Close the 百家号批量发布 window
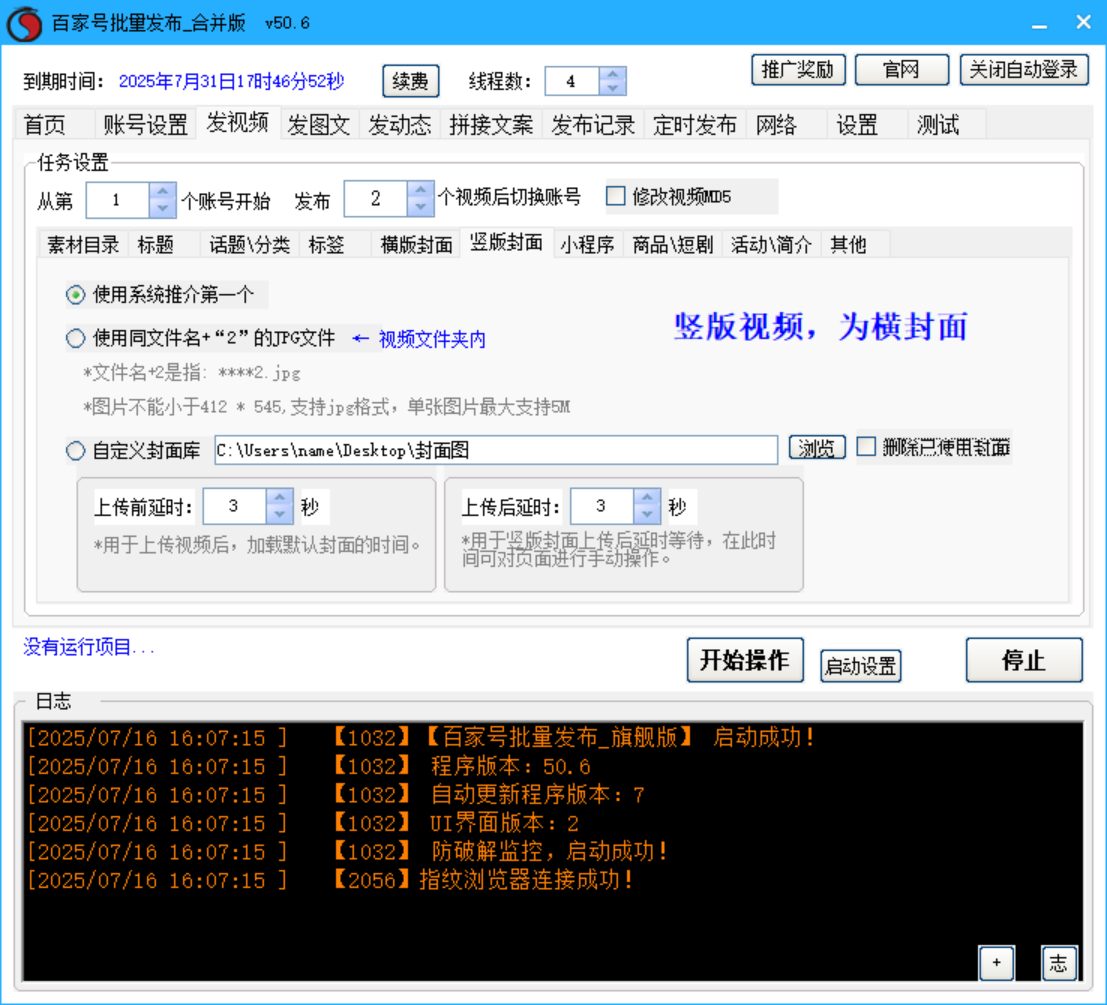 1083,23
